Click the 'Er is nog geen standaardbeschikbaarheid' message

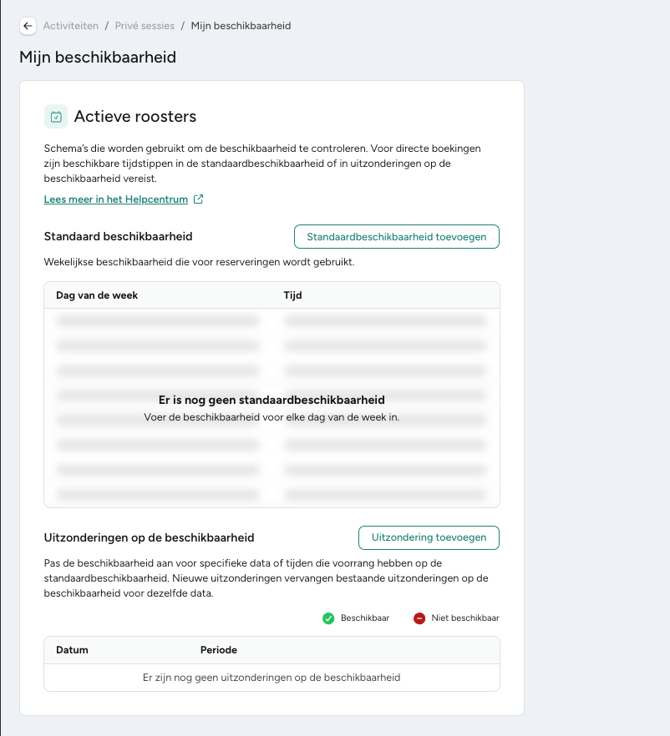point(271,400)
